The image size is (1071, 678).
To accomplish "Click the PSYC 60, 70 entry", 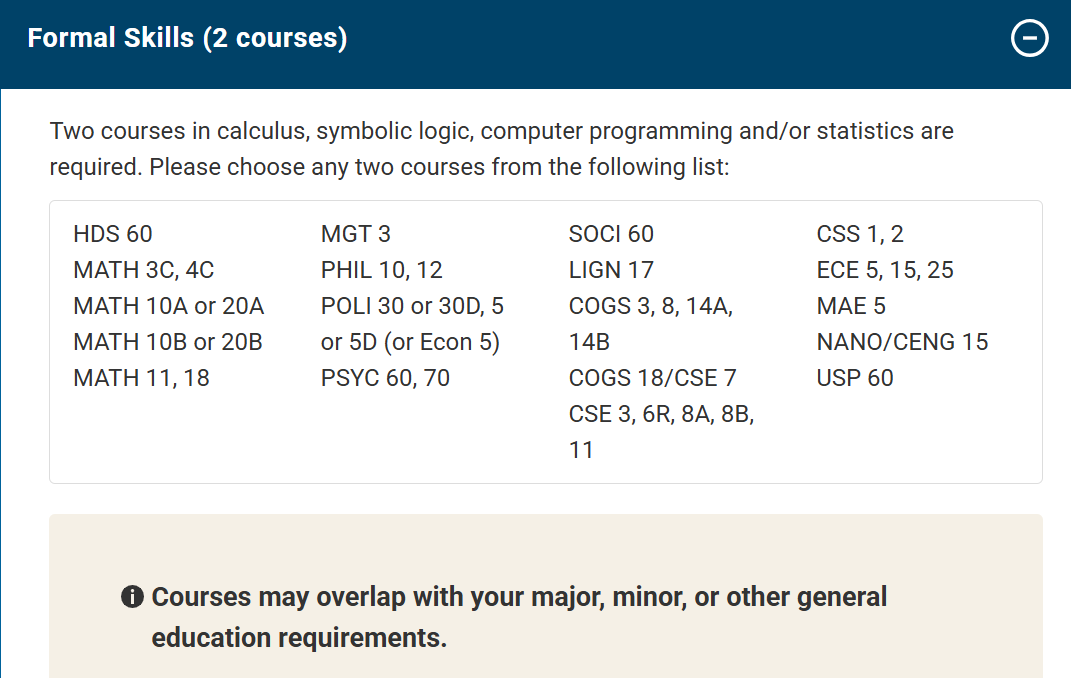I will pos(385,378).
